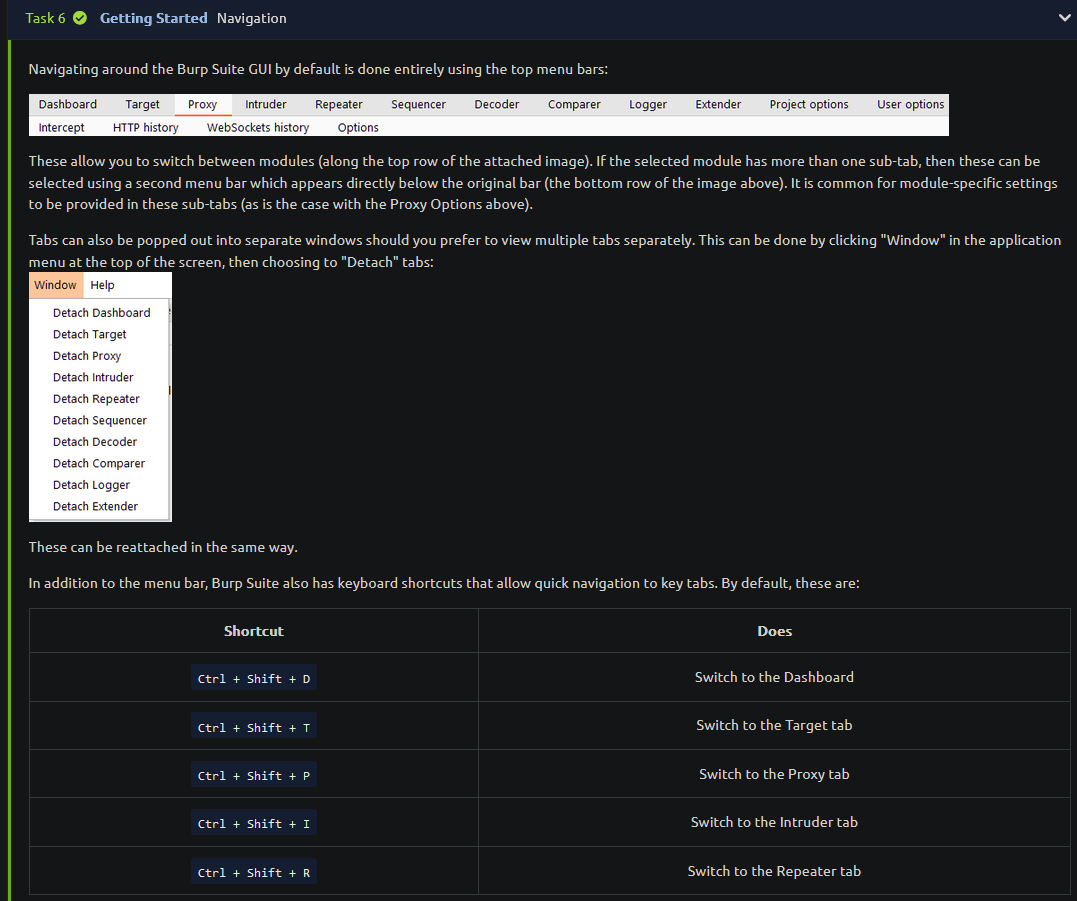Choose Detach Intruder menu entry
The height and width of the screenshot is (901, 1077).
click(x=93, y=377)
